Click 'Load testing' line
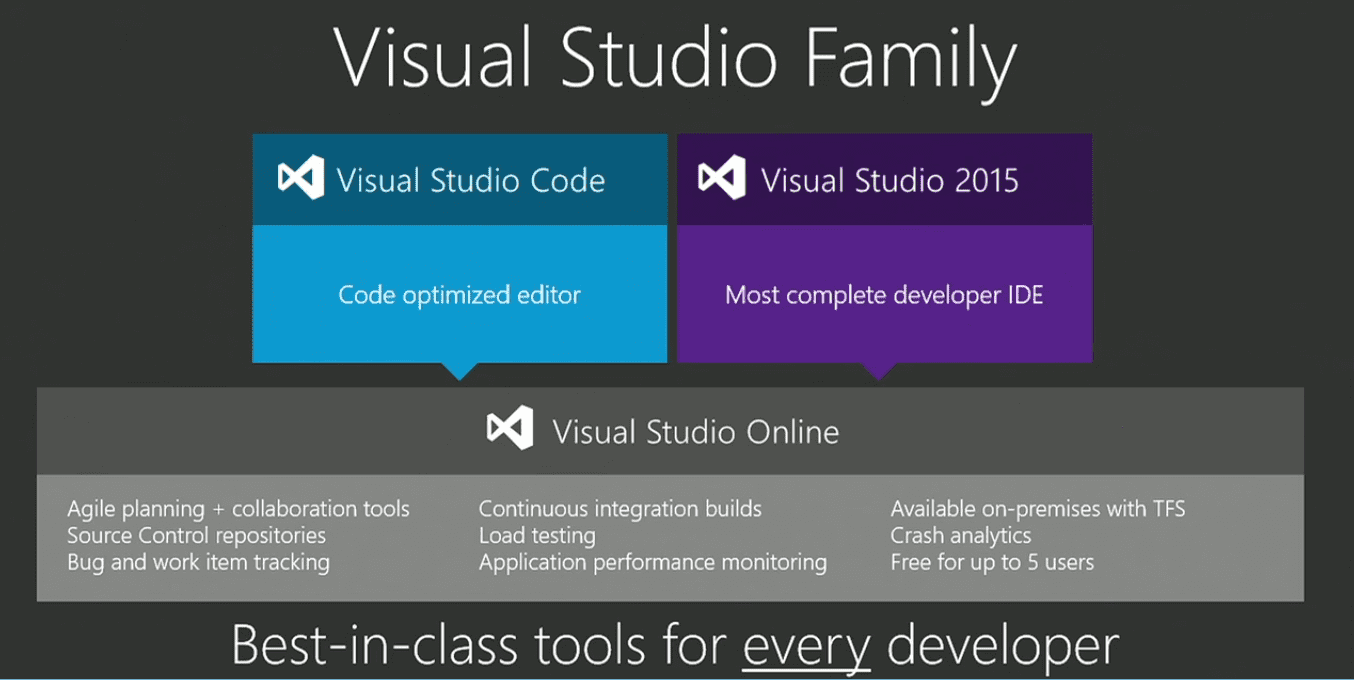This screenshot has height=680, width=1354. click(x=537, y=535)
